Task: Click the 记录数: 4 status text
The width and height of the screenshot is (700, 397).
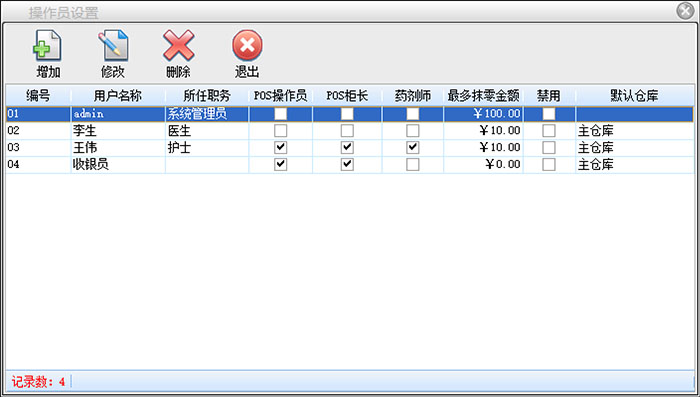Action: 38,382
